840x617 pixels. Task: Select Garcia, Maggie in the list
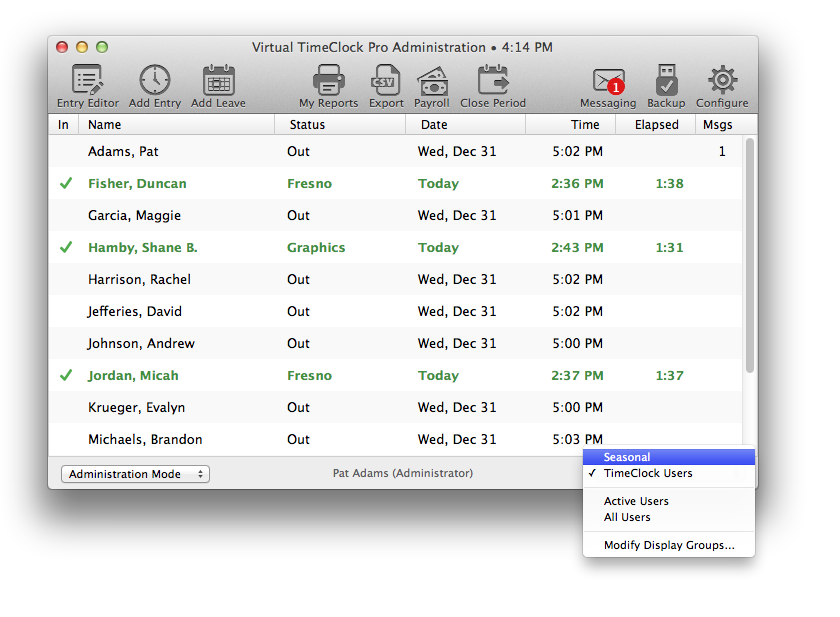134,216
